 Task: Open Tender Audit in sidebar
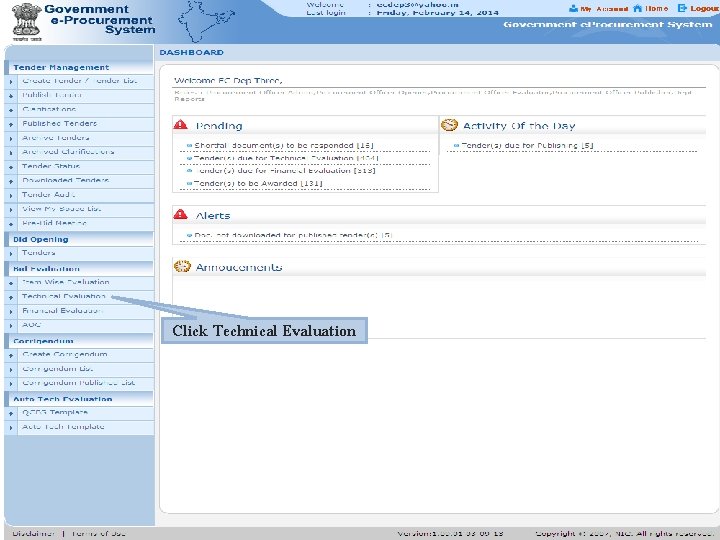(49, 195)
